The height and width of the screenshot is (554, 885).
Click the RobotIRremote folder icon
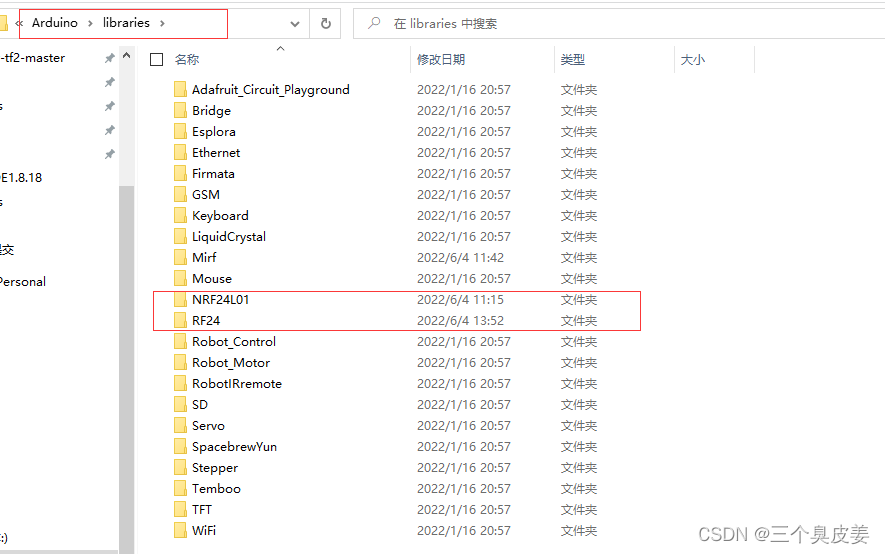(x=181, y=383)
